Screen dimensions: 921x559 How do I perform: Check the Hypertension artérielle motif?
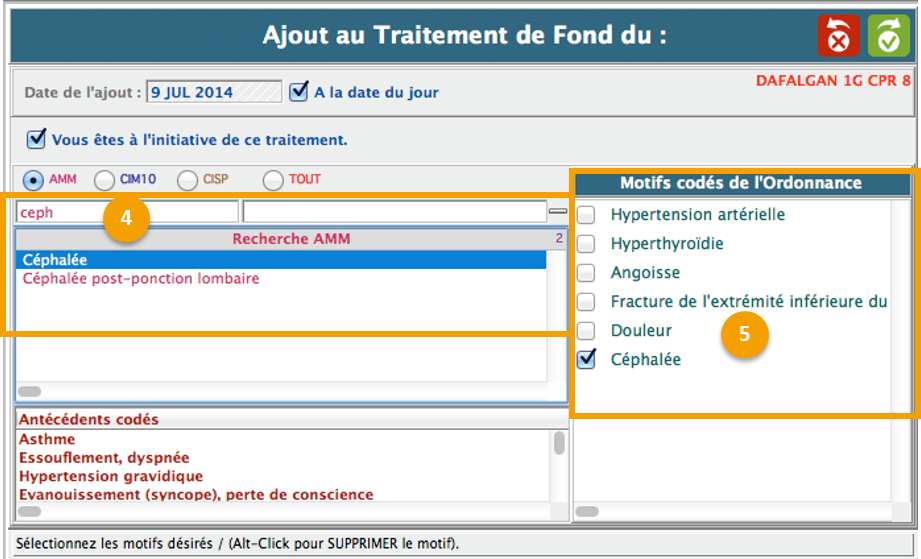[x=587, y=215]
